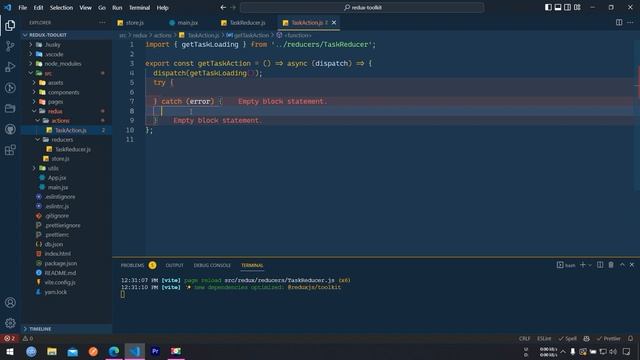Click the CRLF line ending button

[524, 338]
